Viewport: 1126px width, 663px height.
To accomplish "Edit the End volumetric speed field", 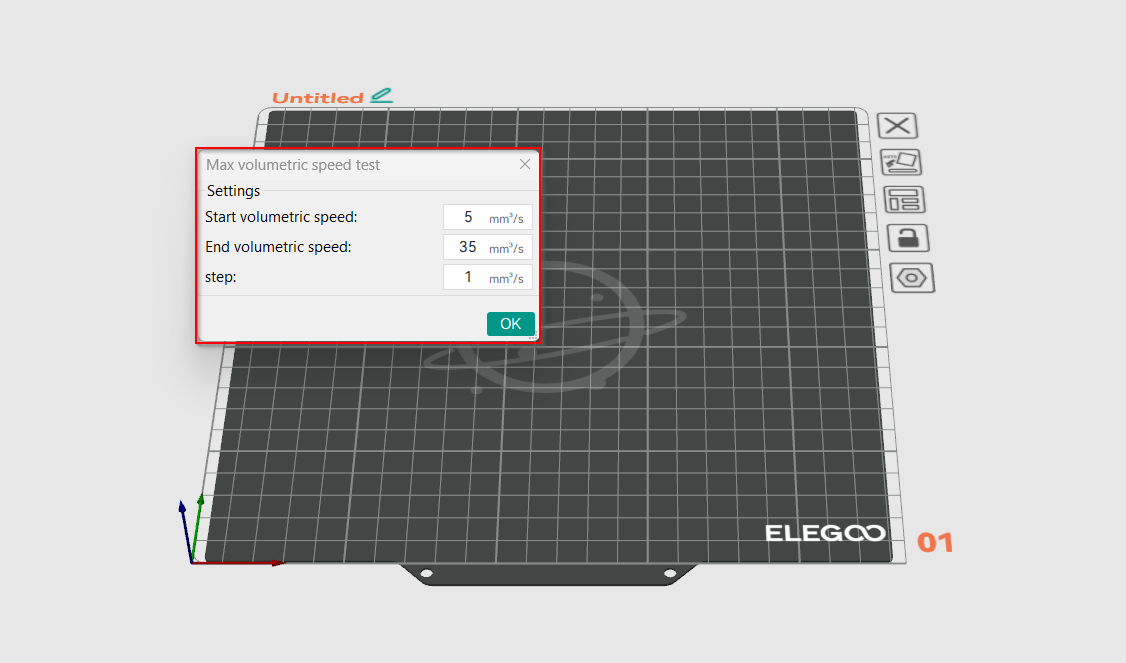I will (x=488, y=247).
